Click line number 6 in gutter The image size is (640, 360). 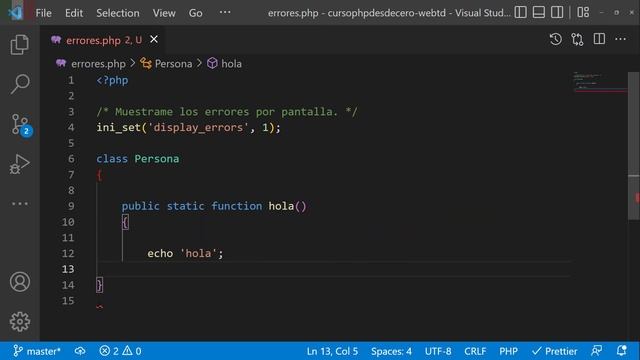pos(71,159)
